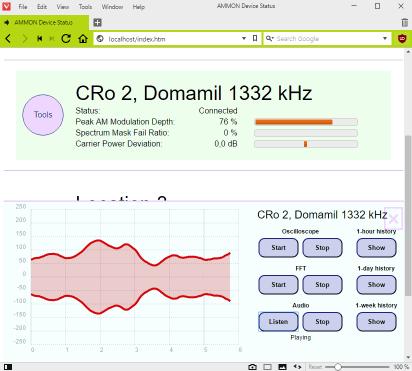Expand the search field dropdown arrow
Viewport: 412px width, 371px height.
[x=385, y=38]
